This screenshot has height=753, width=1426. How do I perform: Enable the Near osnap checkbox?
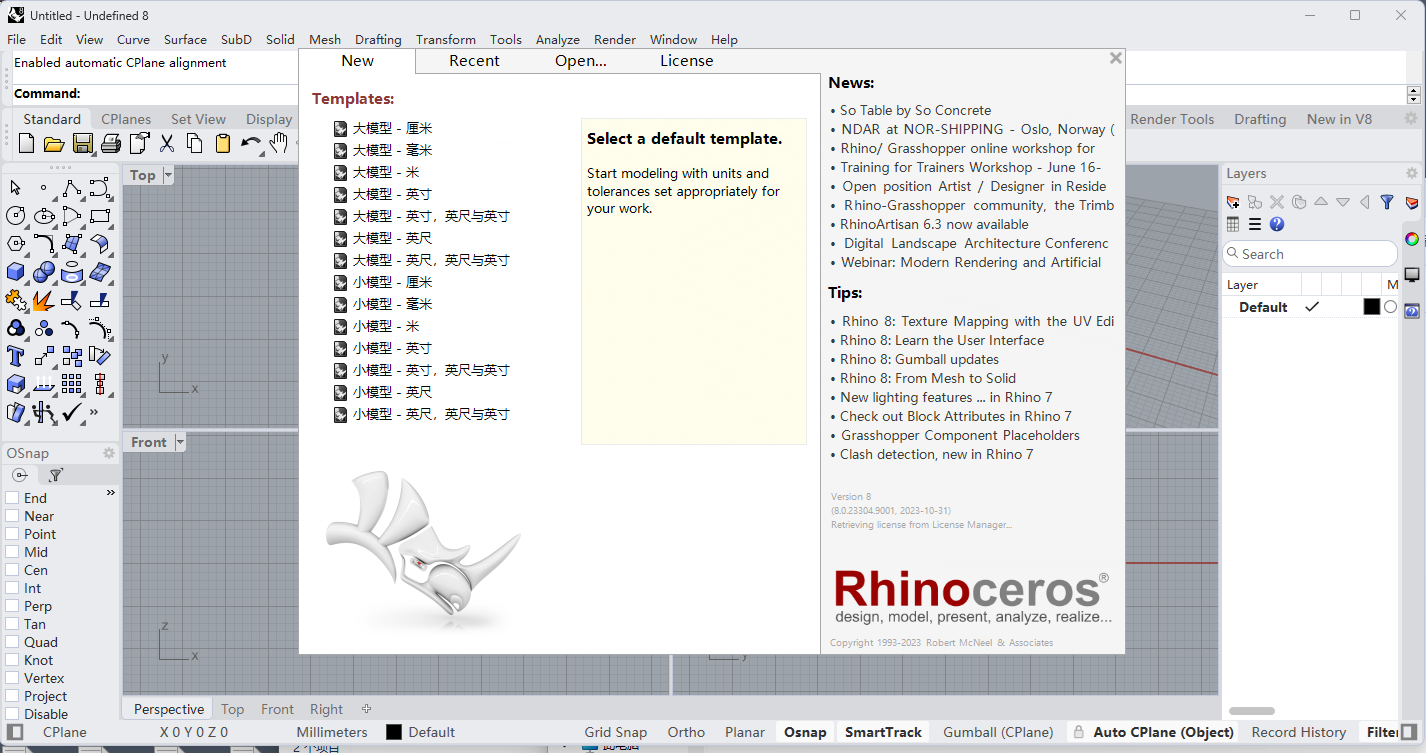[12, 516]
